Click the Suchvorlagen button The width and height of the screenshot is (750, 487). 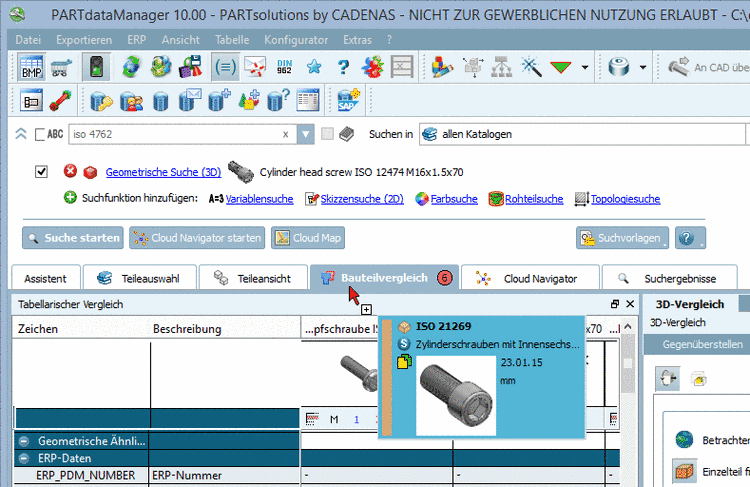(x=622, y=238)
